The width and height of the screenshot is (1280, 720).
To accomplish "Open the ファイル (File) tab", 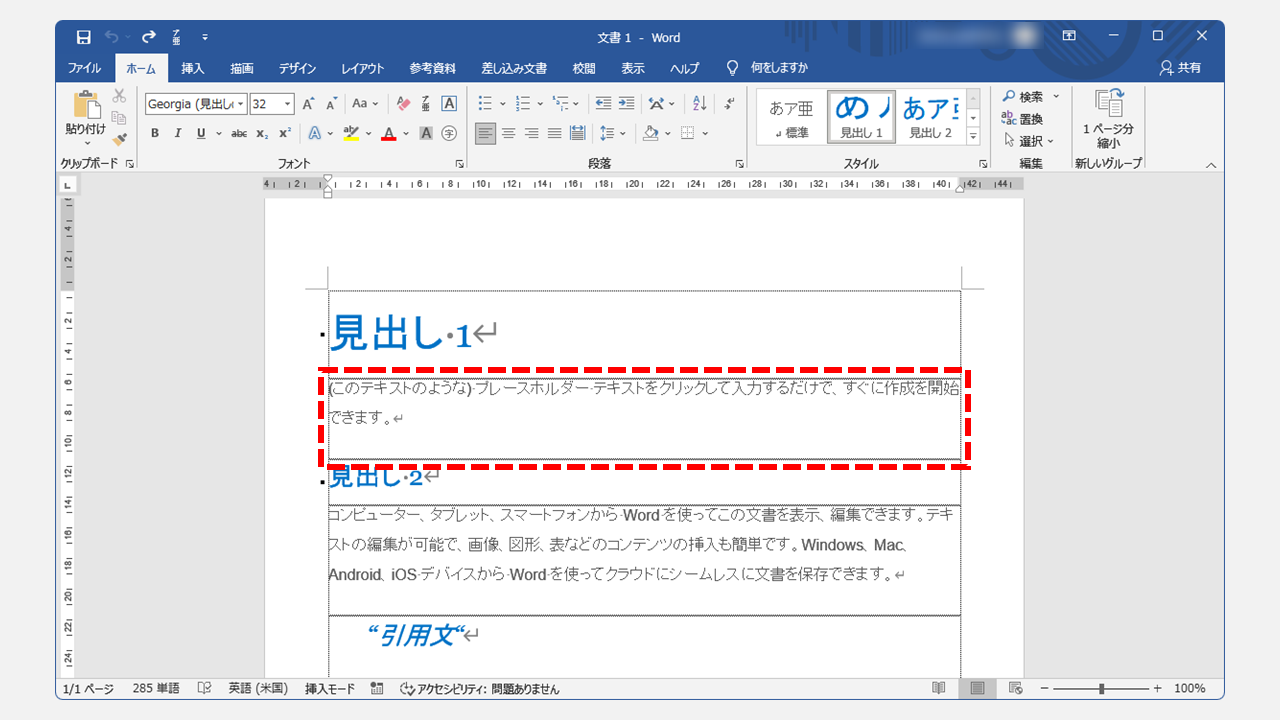I will tap(84, 68).
